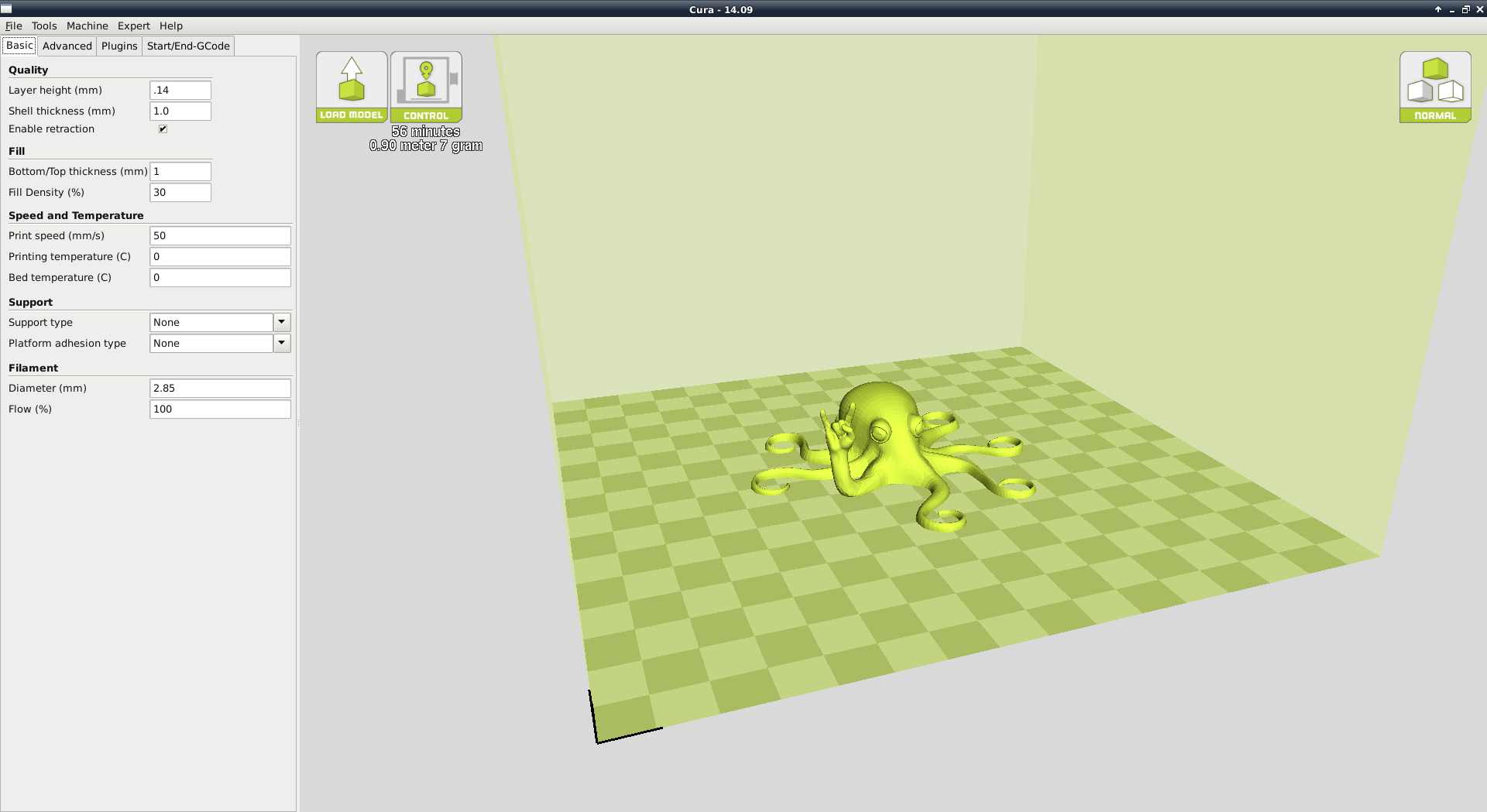Click the Flow percentage input field
The height and width of the screenshot is (812, 1487).
pyautogui.click(x=220, y=409)
